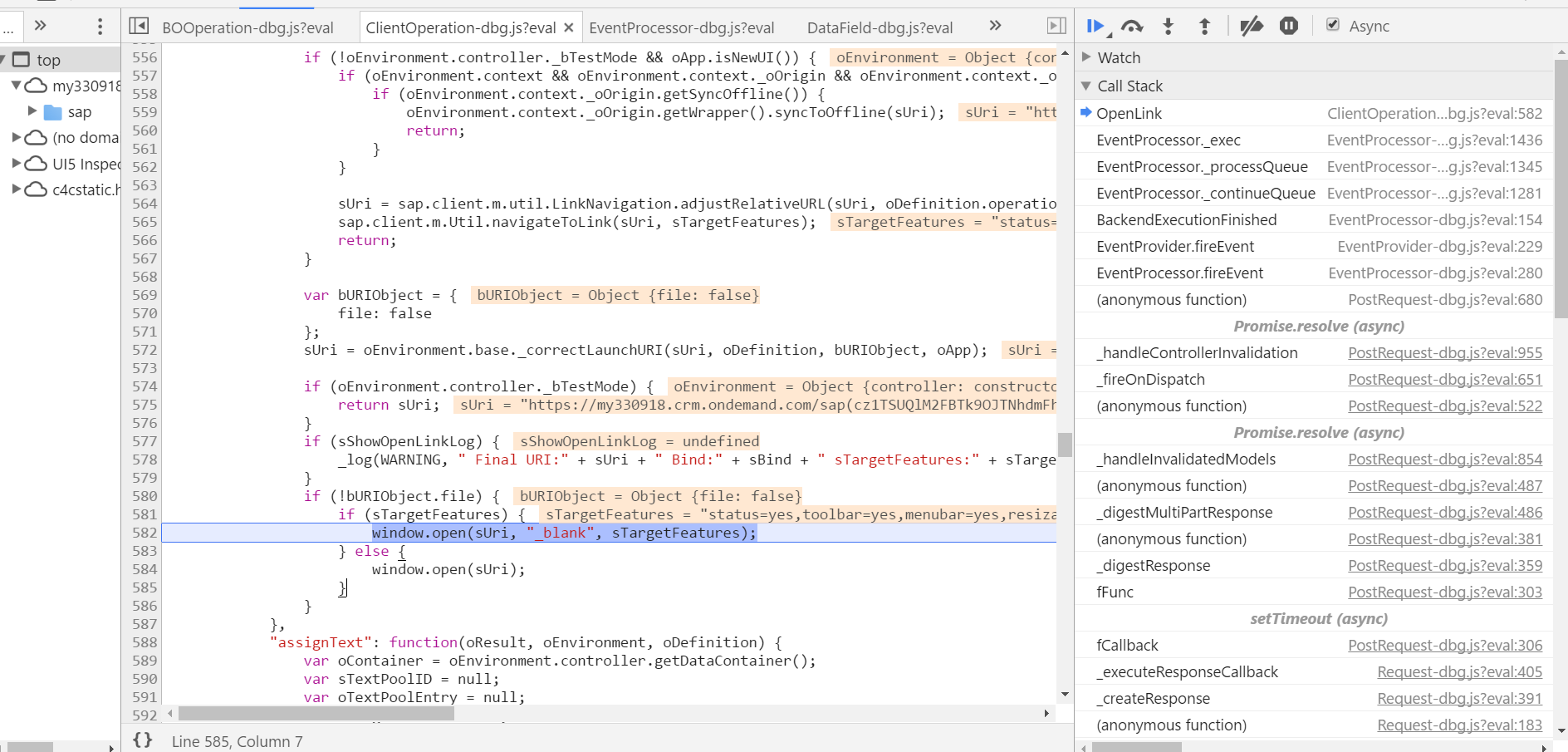Expand the (no domain) node

[16, 137]
